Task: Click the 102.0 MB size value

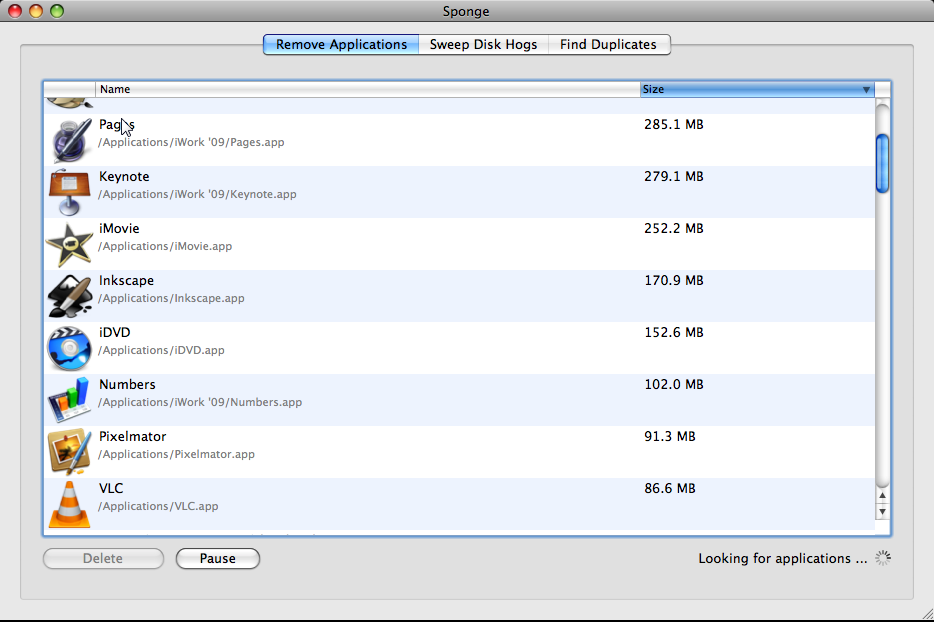Action: point(674,384)
